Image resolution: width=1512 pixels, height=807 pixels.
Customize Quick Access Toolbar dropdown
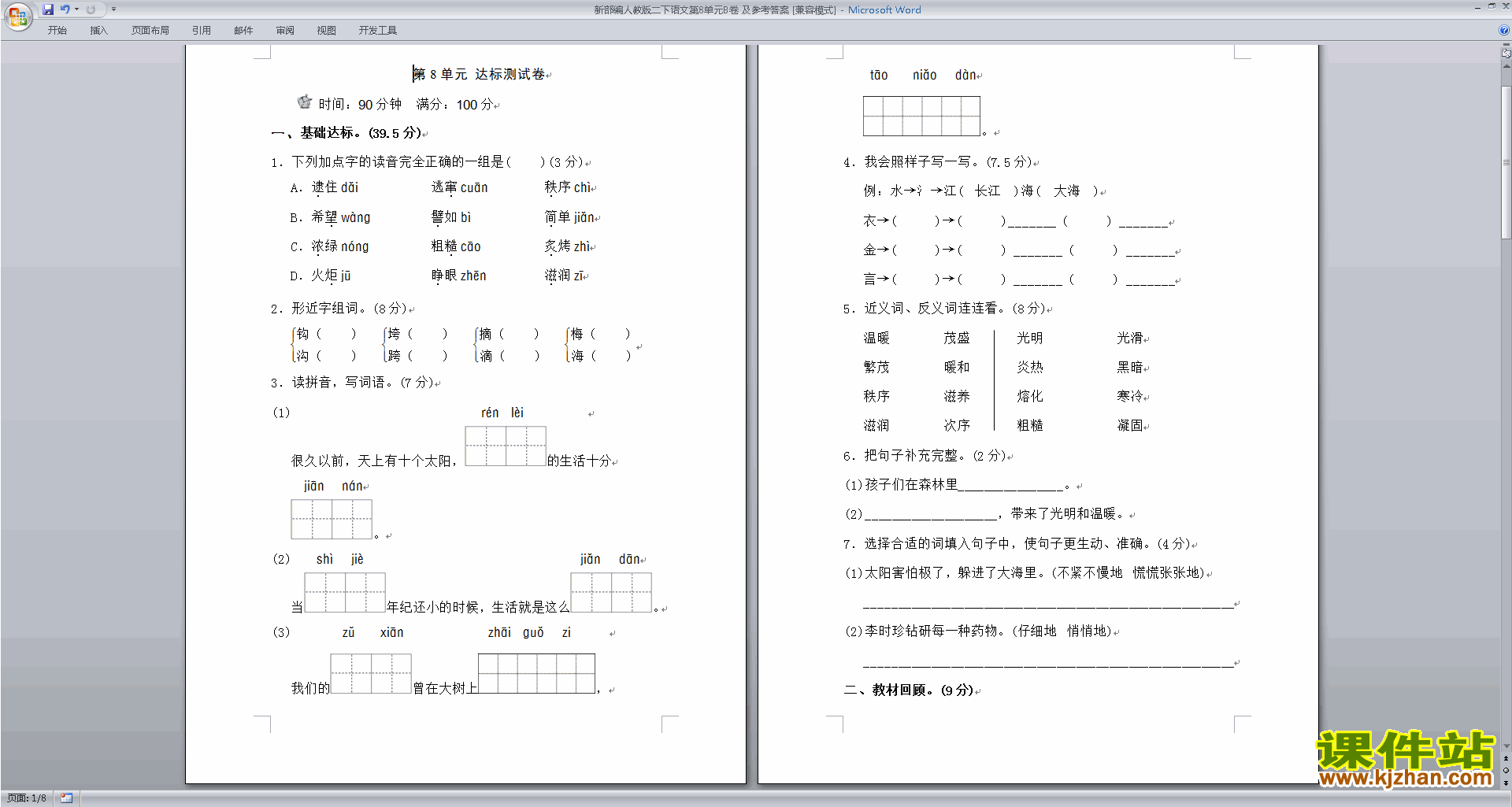click(x=113, y=9)
